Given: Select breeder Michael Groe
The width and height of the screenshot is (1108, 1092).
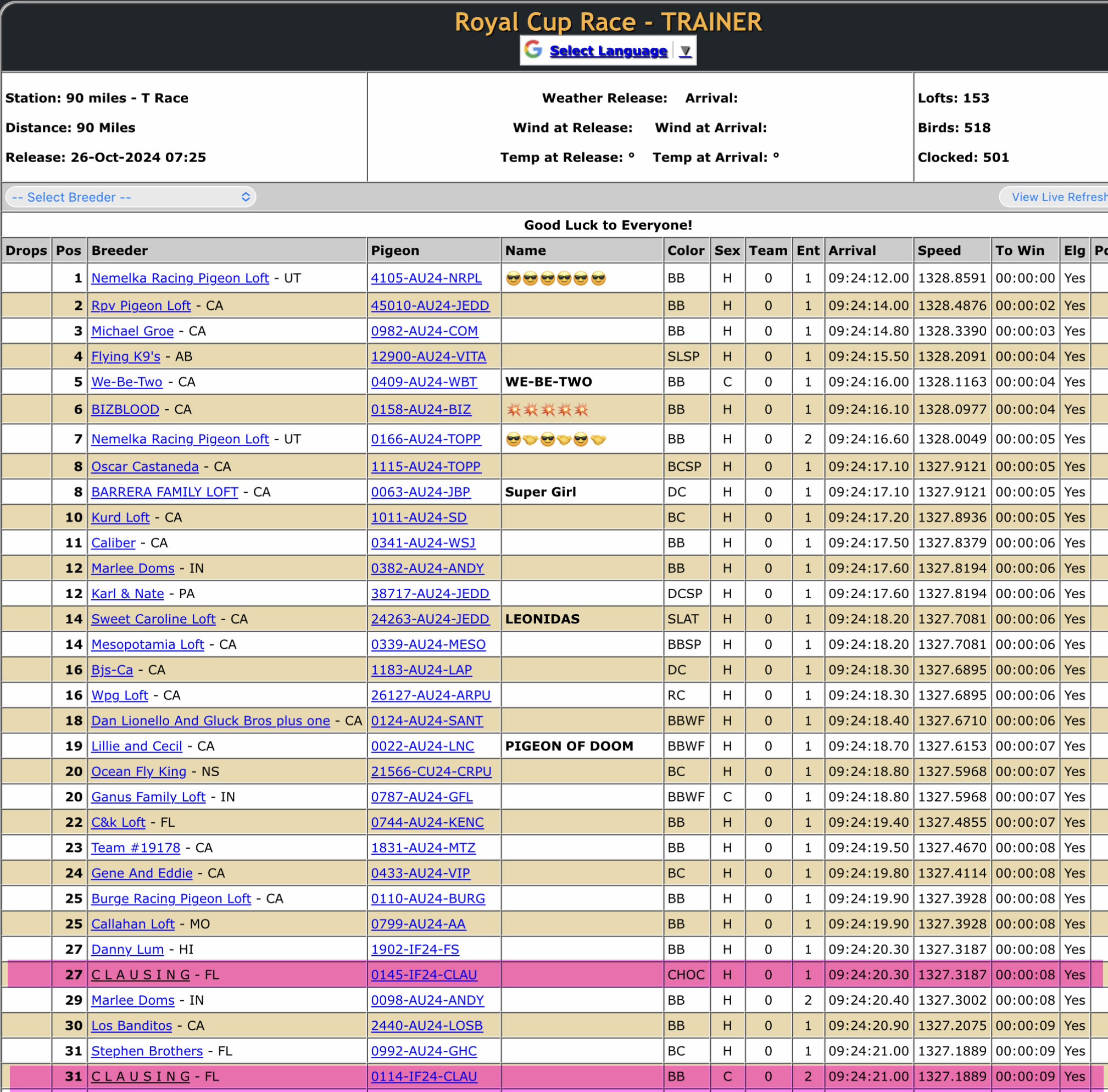Looking at the screenshot, I should [132, 331].
